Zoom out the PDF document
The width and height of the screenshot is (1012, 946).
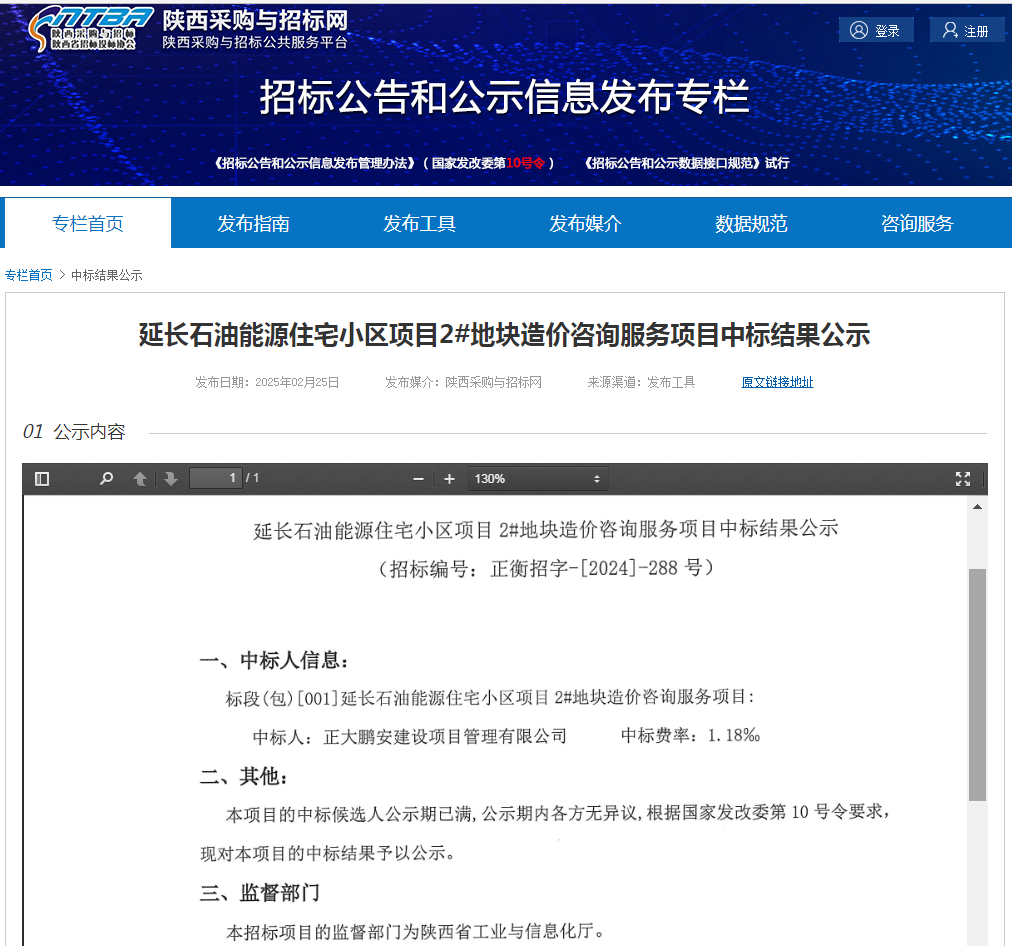pos(419,479)
